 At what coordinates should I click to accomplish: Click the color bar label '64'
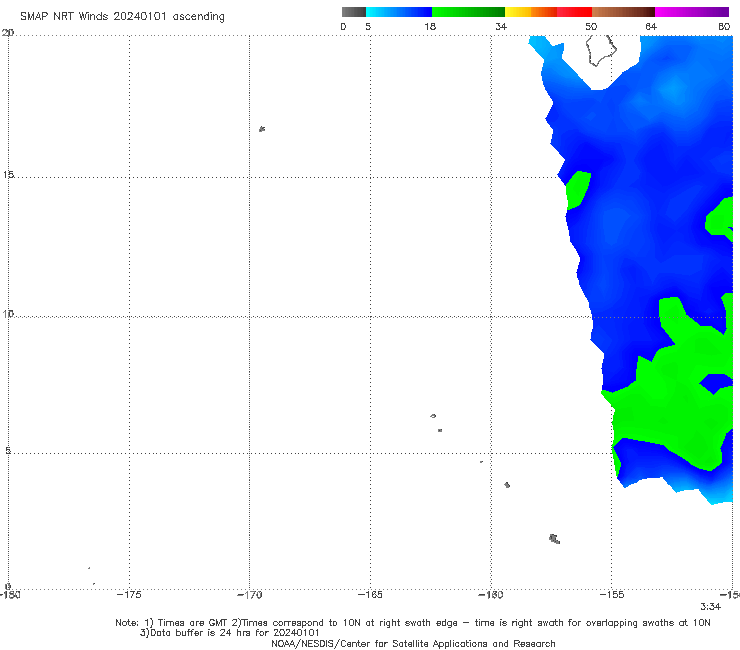tap(651, 27)
